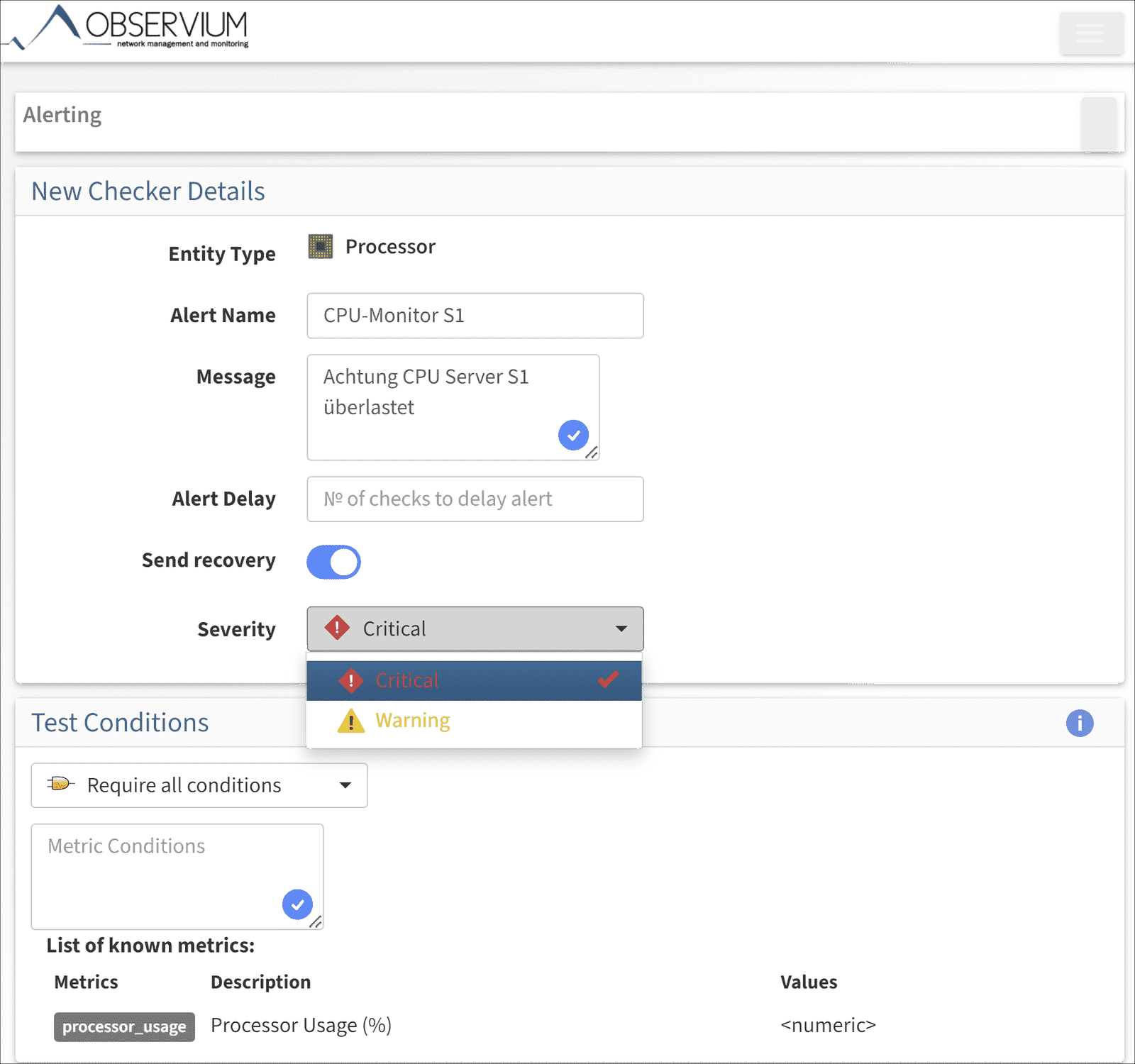The image size is (1135, 1064).
Task: Click the Alert Delay input field
Action: [x=475, y=499]
